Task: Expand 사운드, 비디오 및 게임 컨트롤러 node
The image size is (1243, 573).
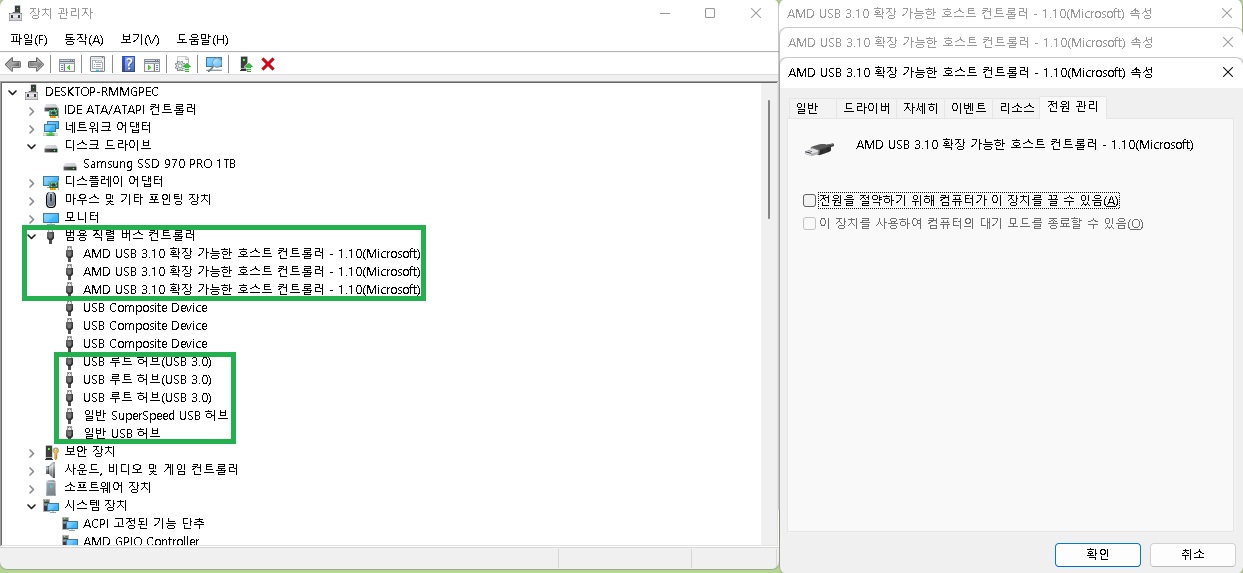Action: coord(31,470)
